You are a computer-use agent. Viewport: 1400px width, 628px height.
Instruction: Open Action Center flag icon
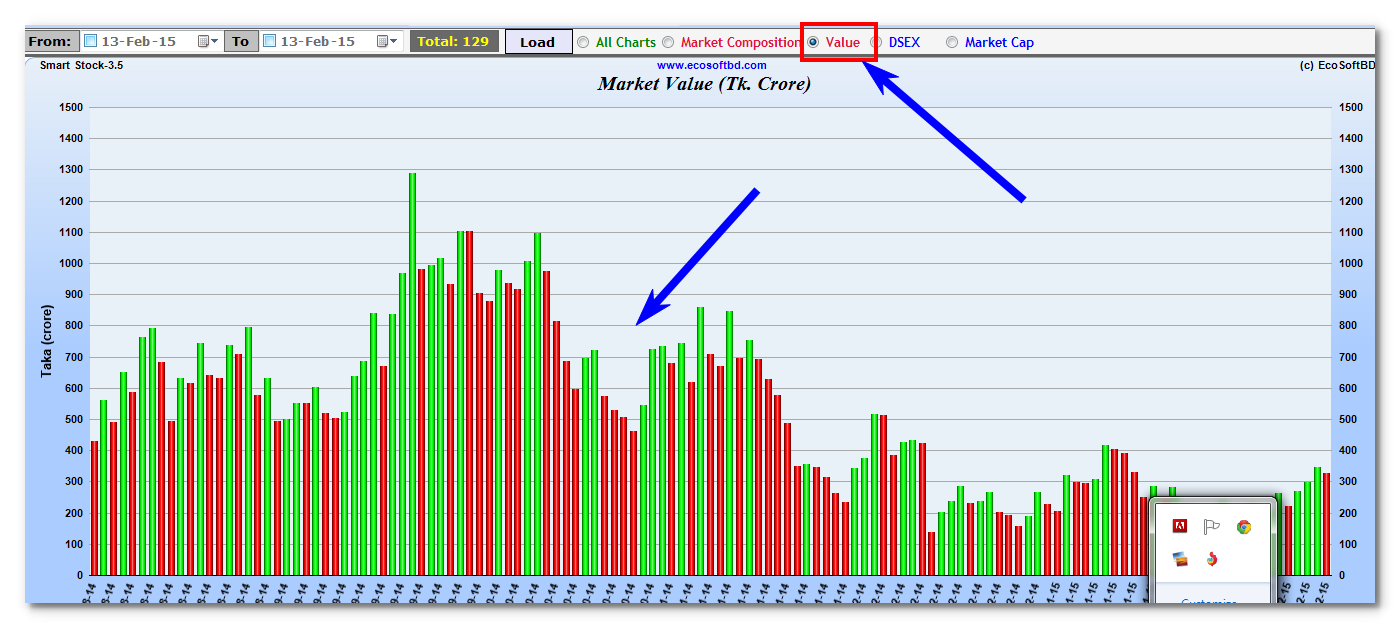[1211, 527]
